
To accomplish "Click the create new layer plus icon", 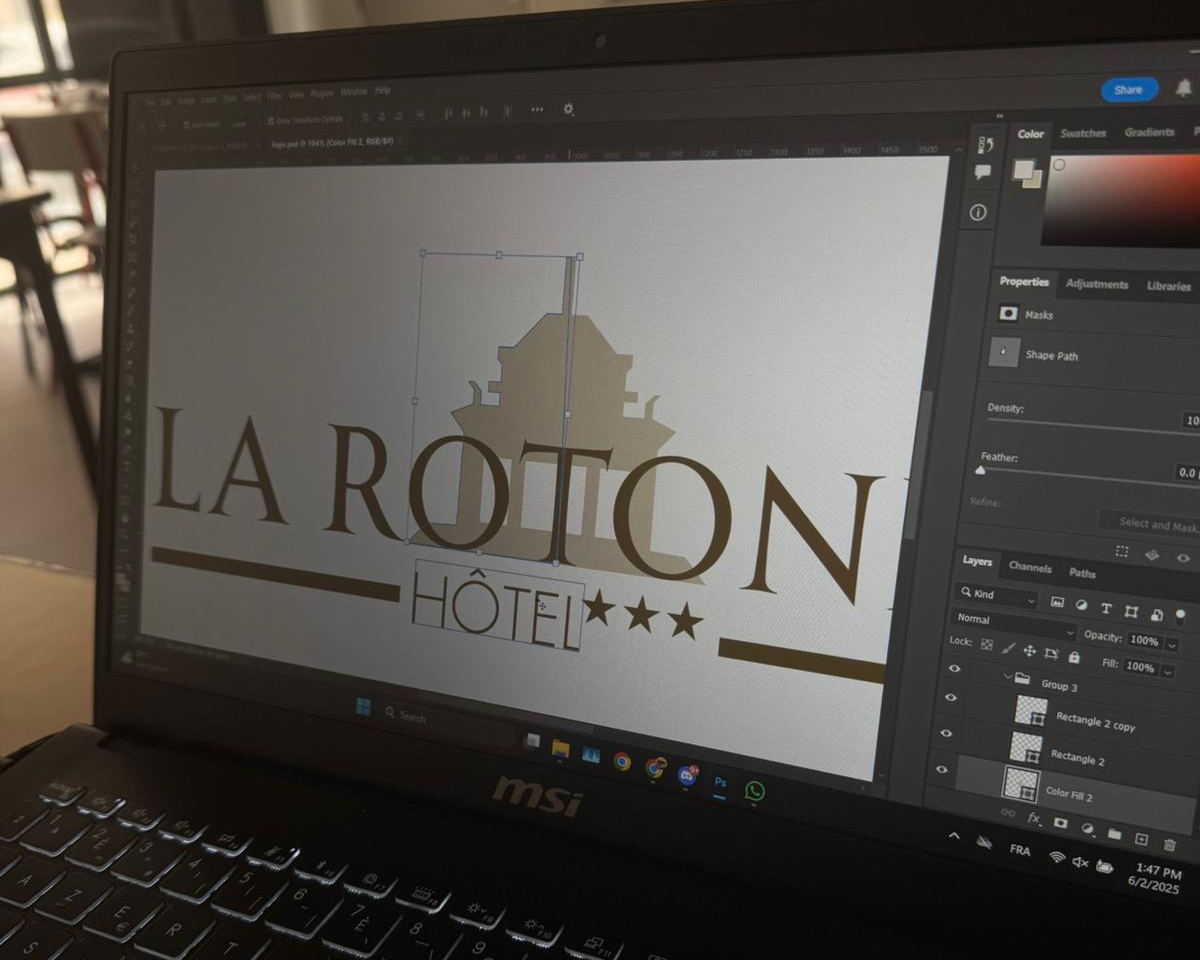I will coord(1141,838).
